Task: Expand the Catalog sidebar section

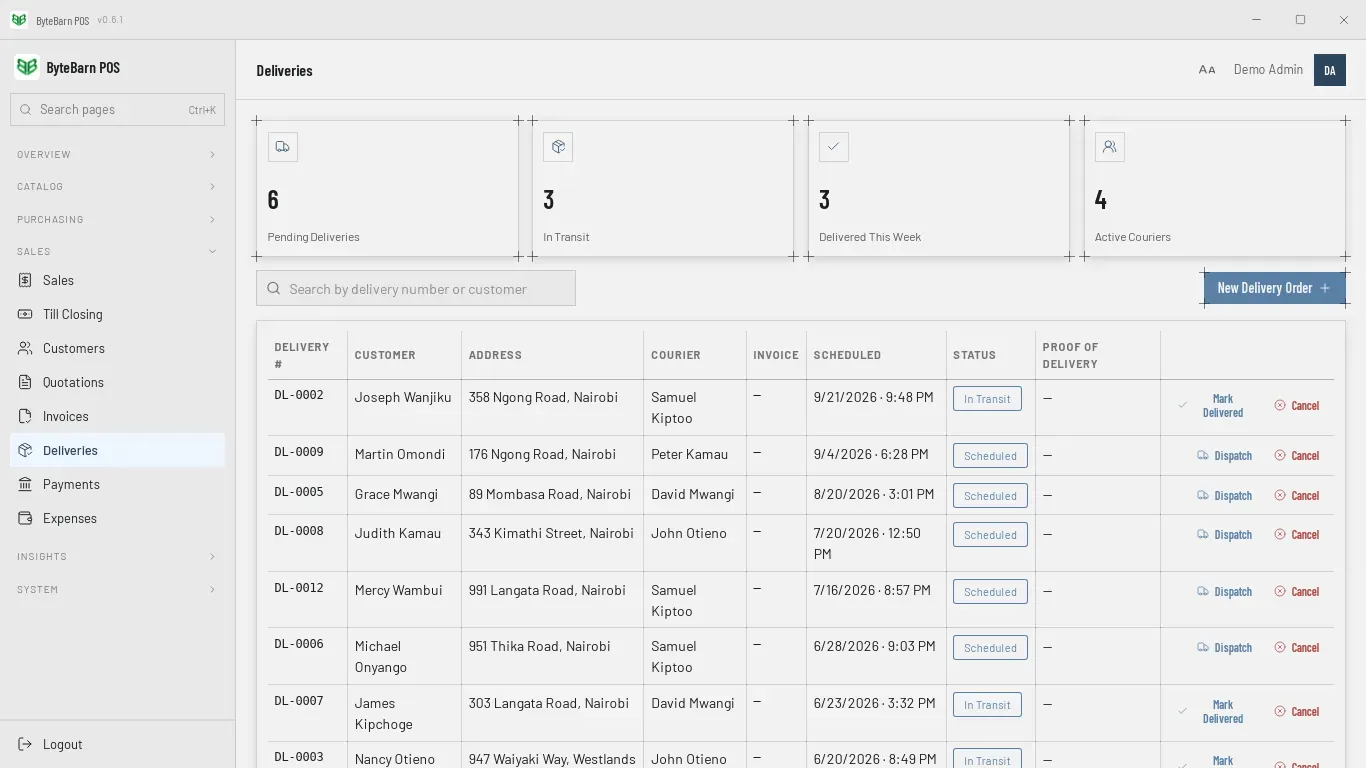Action: point(117,187)
